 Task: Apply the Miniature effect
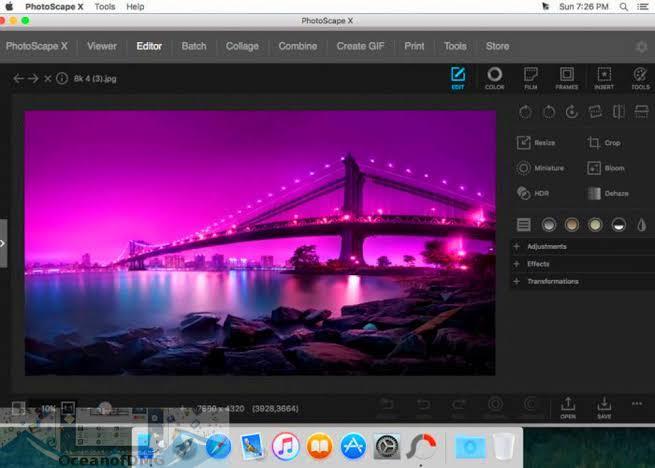pos(540,168)
